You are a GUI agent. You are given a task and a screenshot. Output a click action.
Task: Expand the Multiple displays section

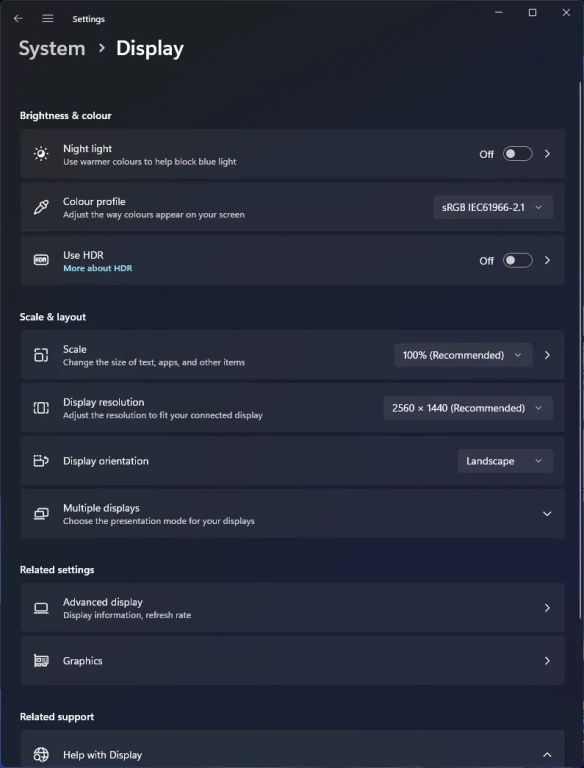pos(292,514)
